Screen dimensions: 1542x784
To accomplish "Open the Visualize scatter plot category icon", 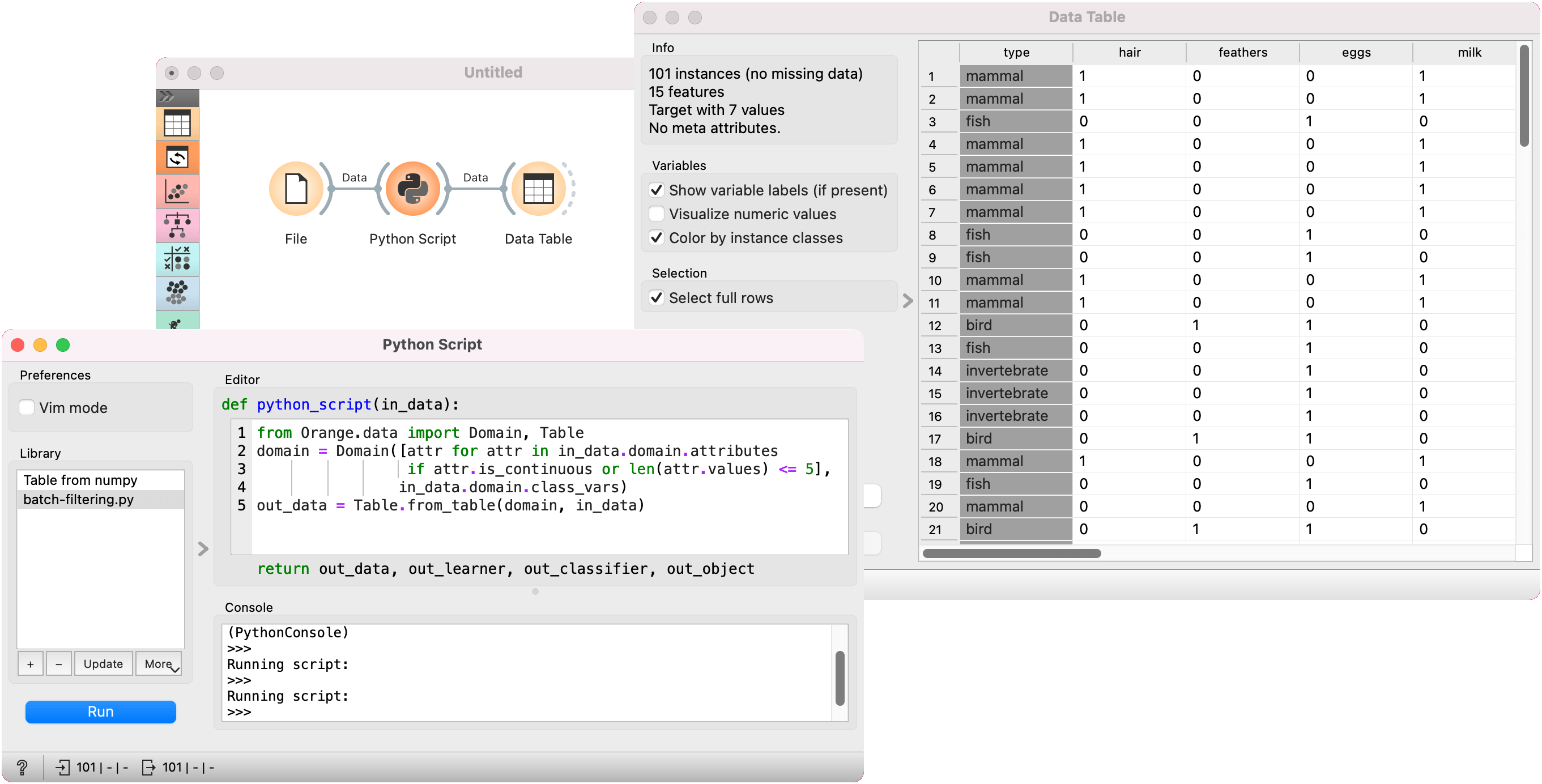I will click(x=177, y=191).
